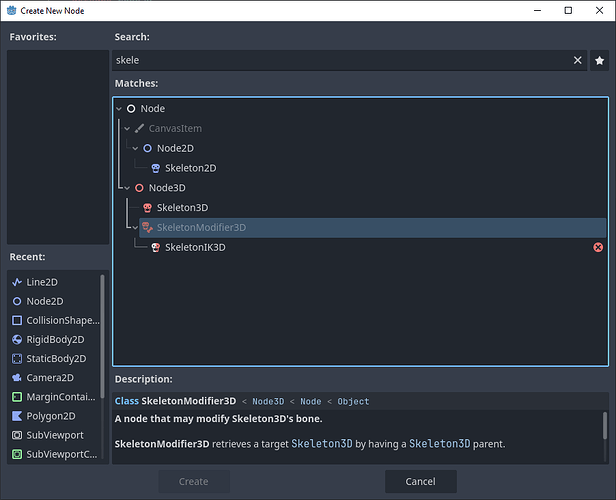The height and width of the screenshot is (500, 616).
Task: Click the RigidBody2D icon in Recent
Action: (x=17, y=339)
